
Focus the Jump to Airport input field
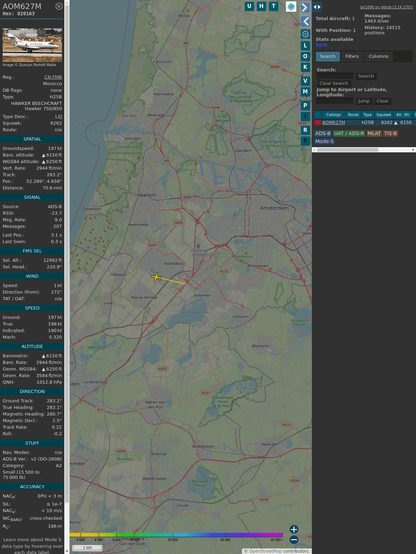(335, 101)
